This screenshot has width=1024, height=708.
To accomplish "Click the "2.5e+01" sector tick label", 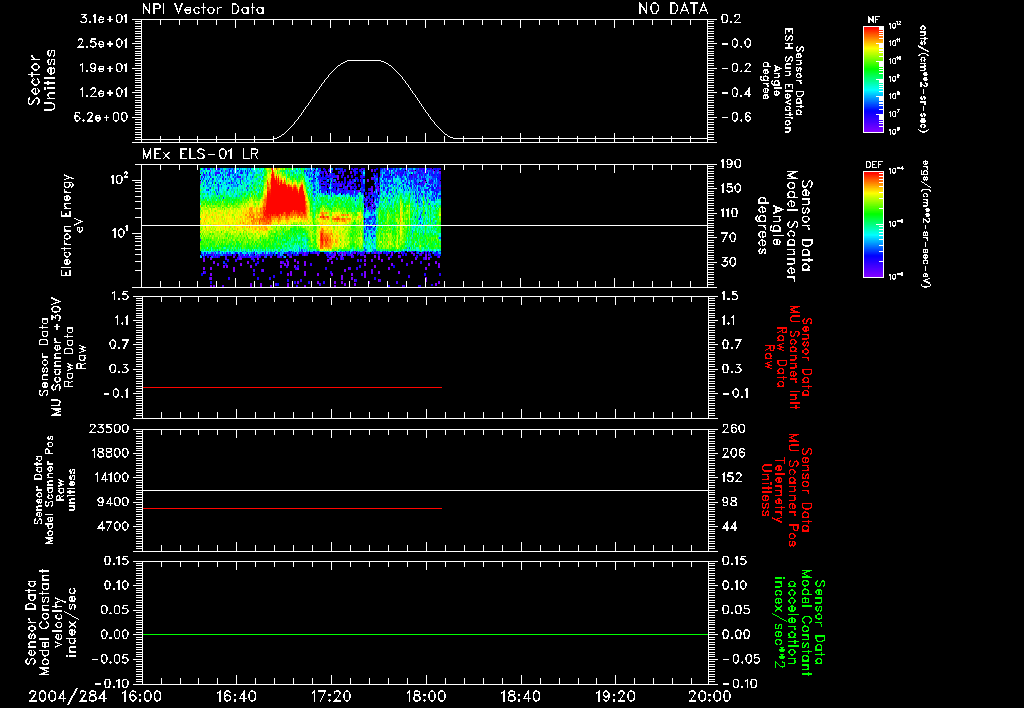I will (x=103, y=44).
